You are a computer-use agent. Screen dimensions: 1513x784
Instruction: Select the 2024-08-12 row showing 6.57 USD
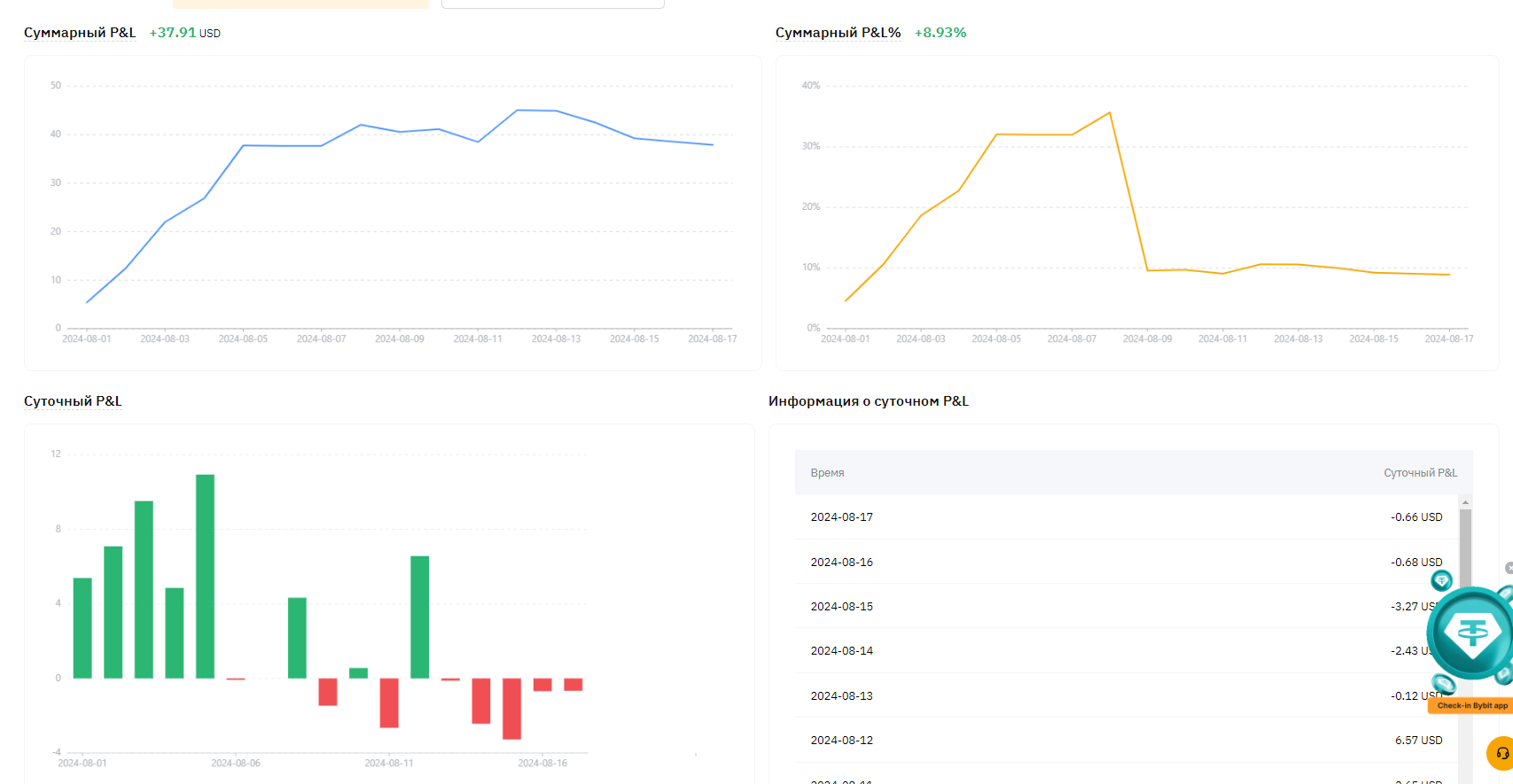pos(1126,740)
